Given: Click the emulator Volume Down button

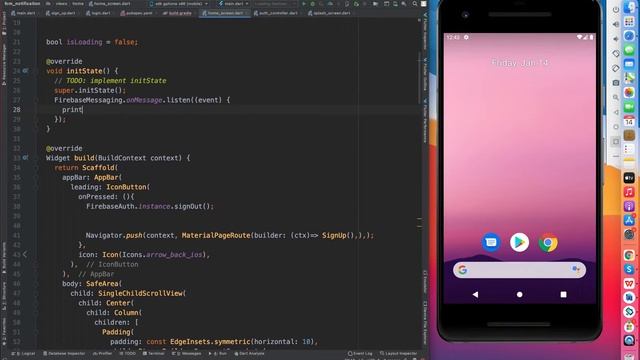Looking at the screenshot, I should tap(616, 39).
